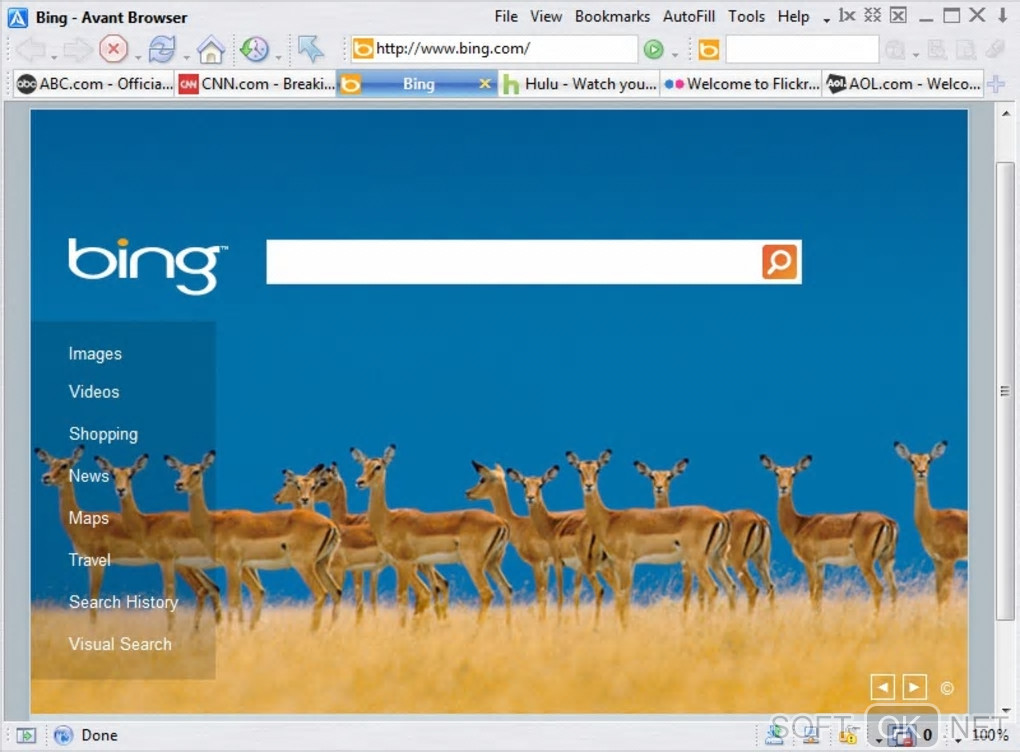
Task: Open the AutoFill menu
Action: 688,16
